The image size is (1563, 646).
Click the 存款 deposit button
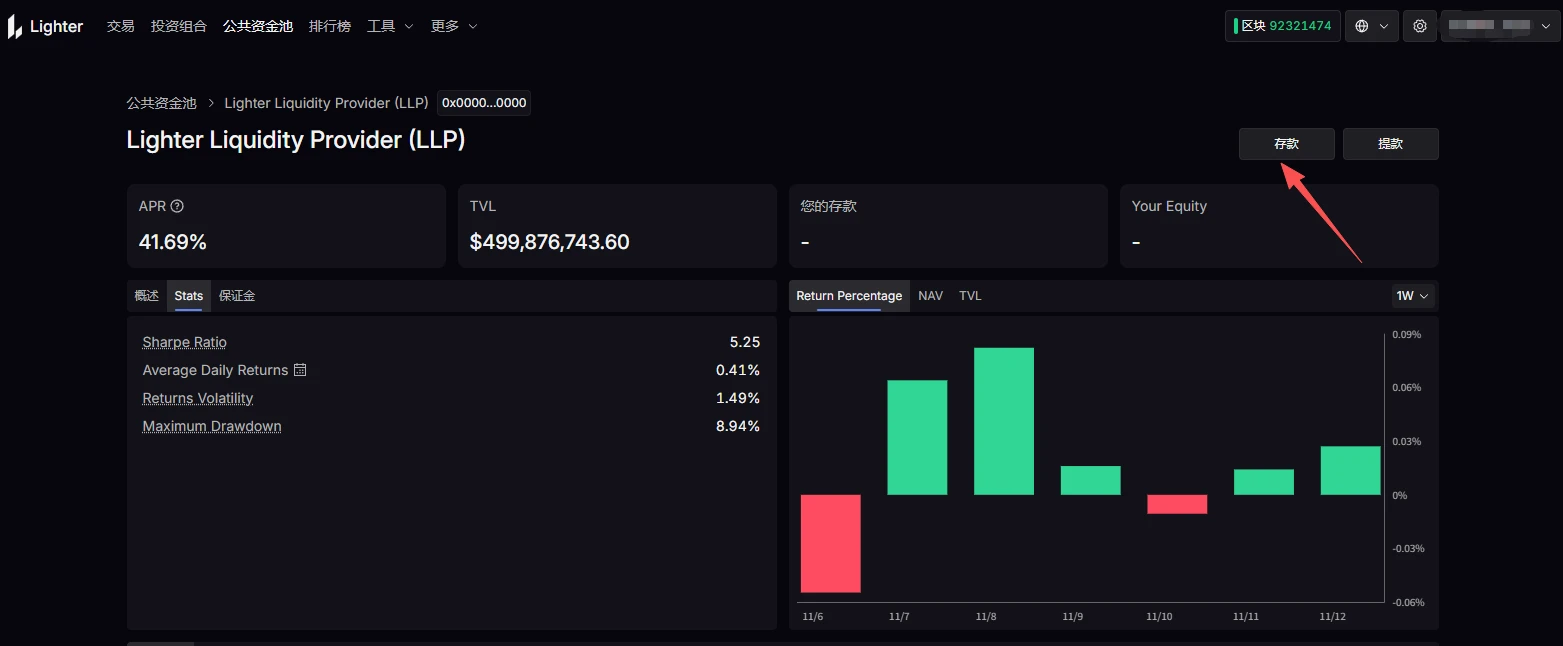point(1286,144)
